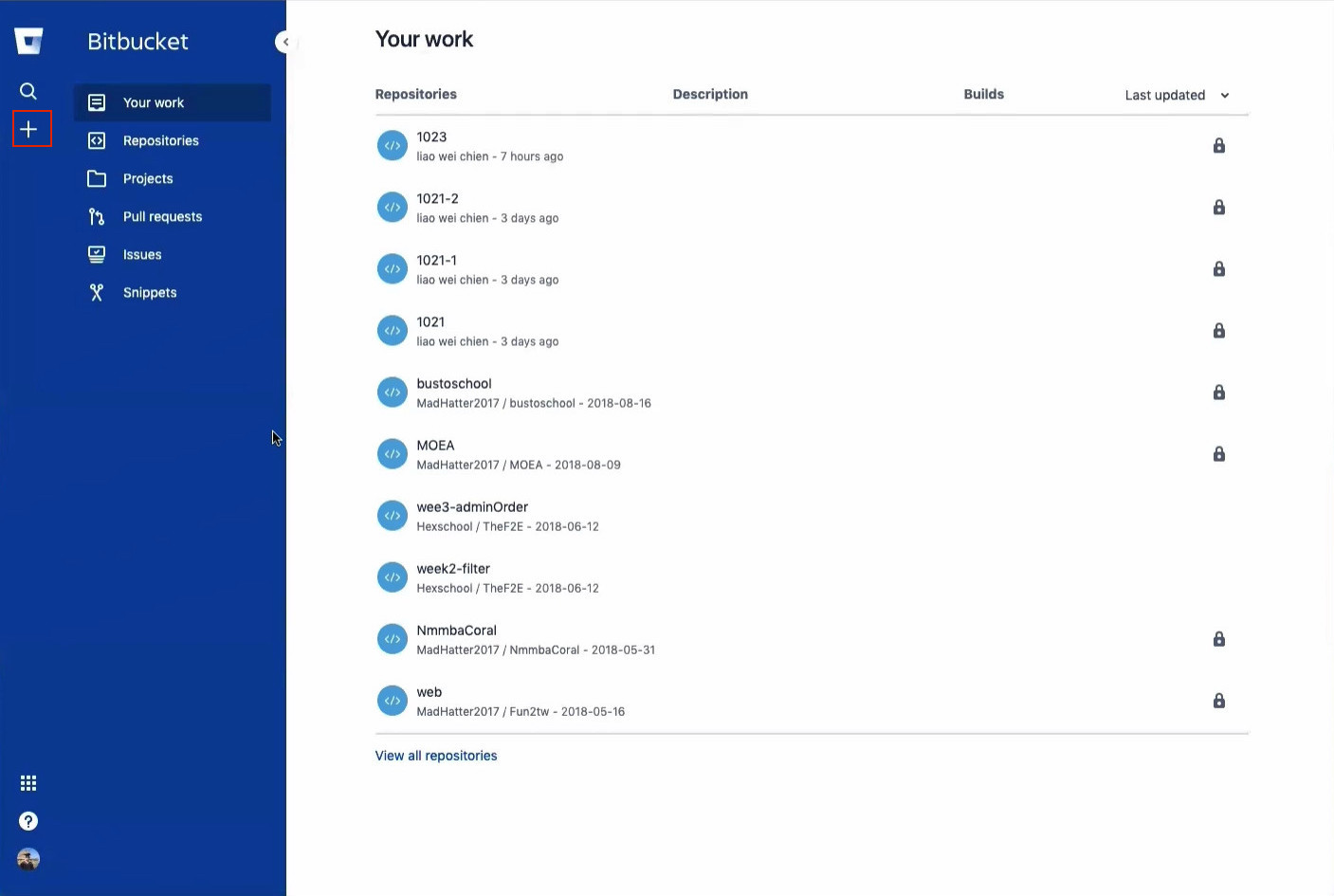The height and width of the screenshot is (896, 1334).
Task: Click the lock icon on 1021 row
Action: pos(1219,330)
